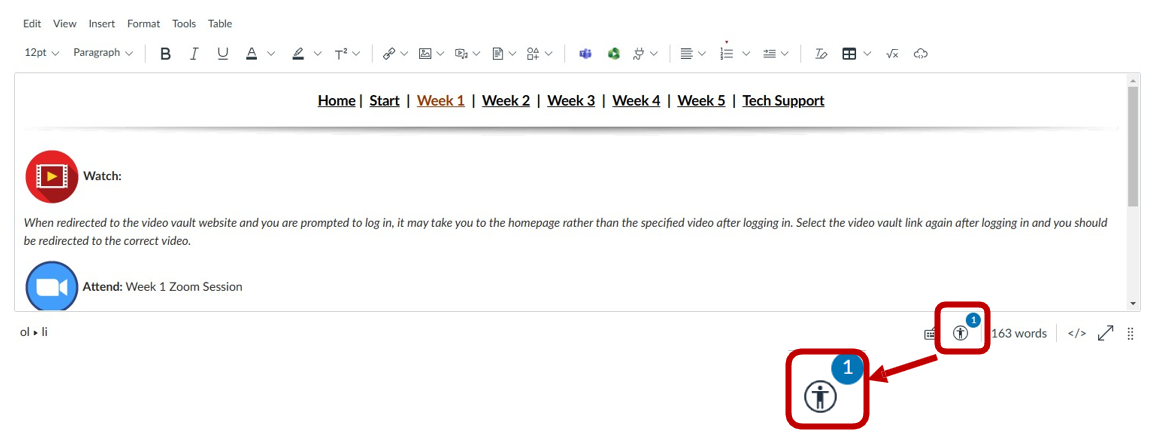Follow the Start navigation link
1155x442 pixels.
(x=385, y=101)
